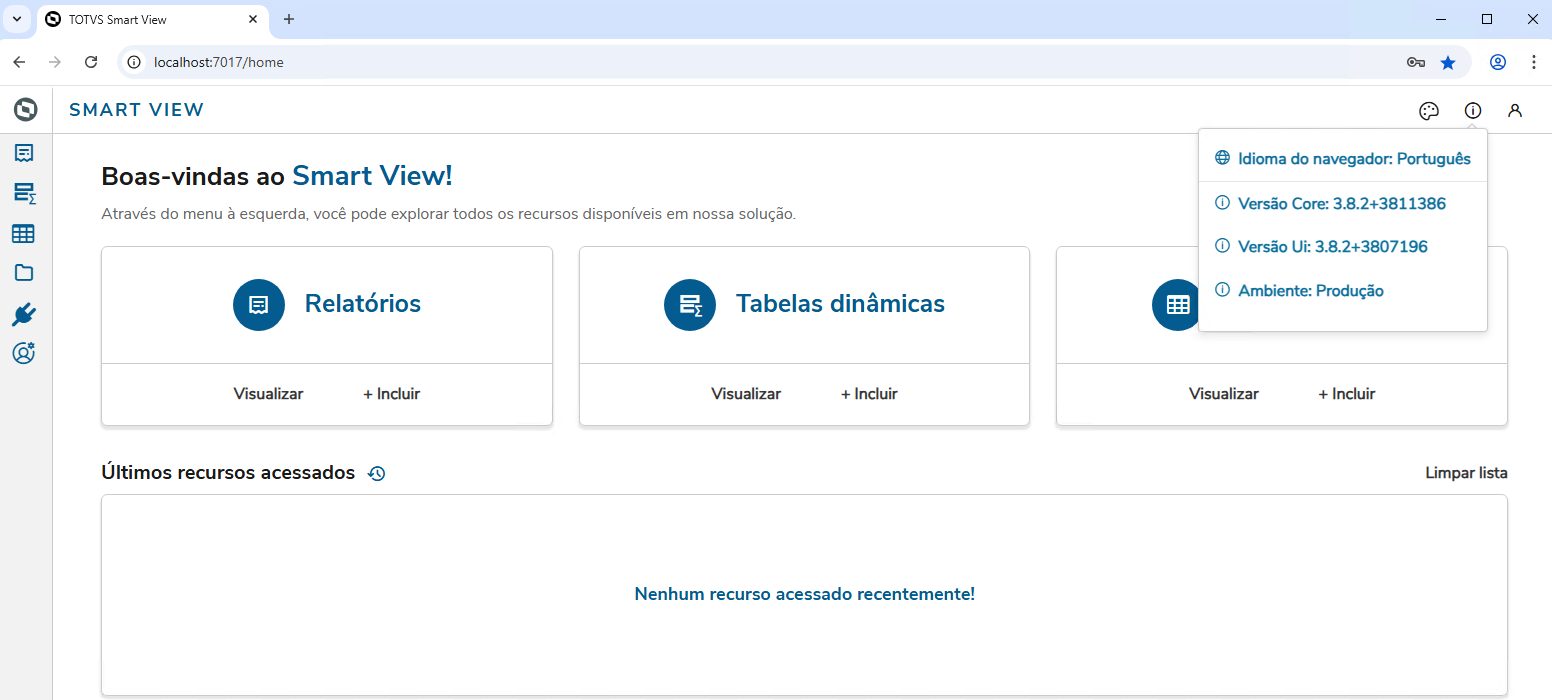View the site information icon in address bar
The height and width of the screenshot is (700, 1552).
click(135, 62)
